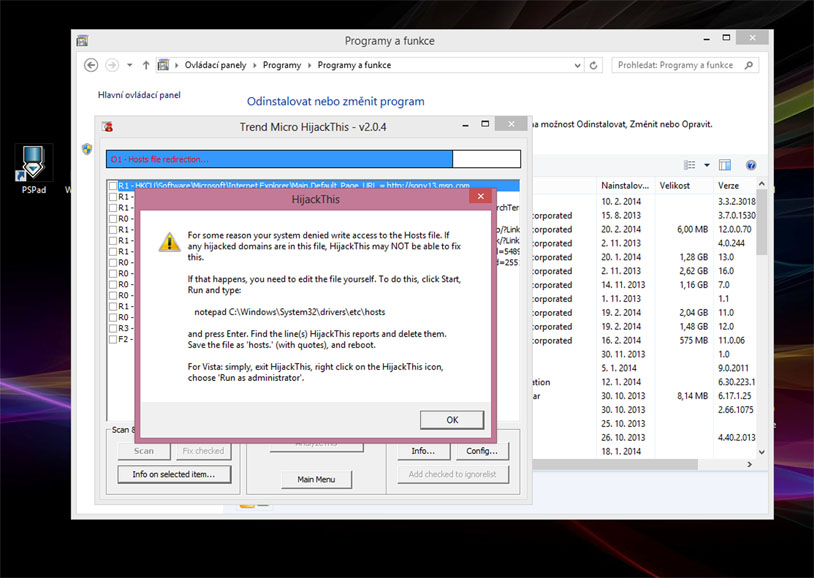The image size is (814, 578).
Task: Click the view layout icon in the toolbar
Action: 689,165
